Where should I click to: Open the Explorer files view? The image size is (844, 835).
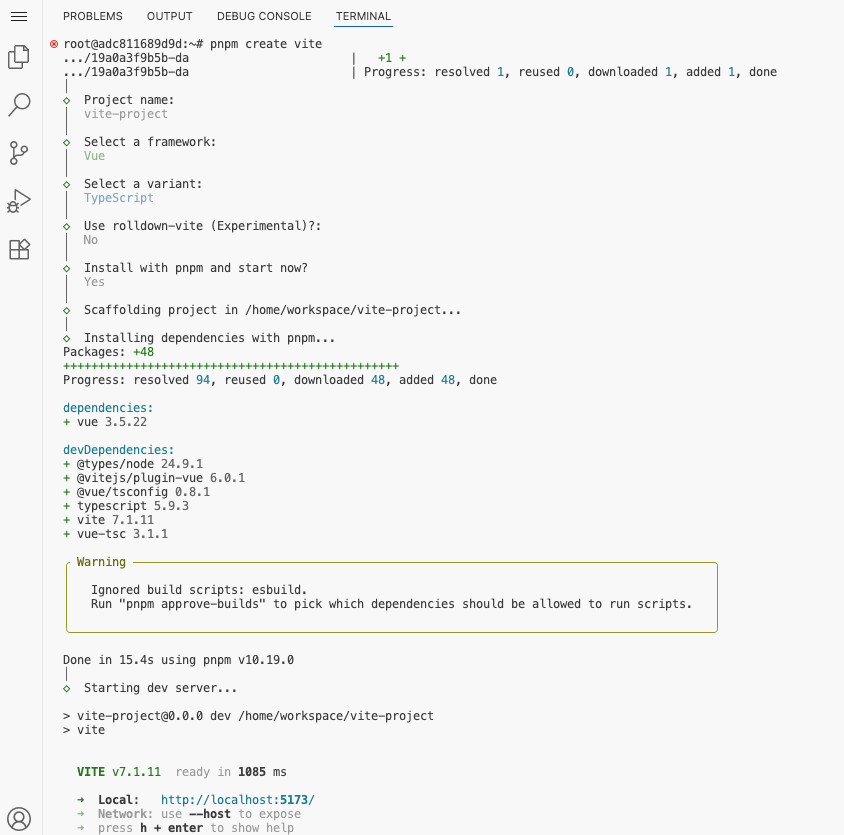(x=19, y=57)
